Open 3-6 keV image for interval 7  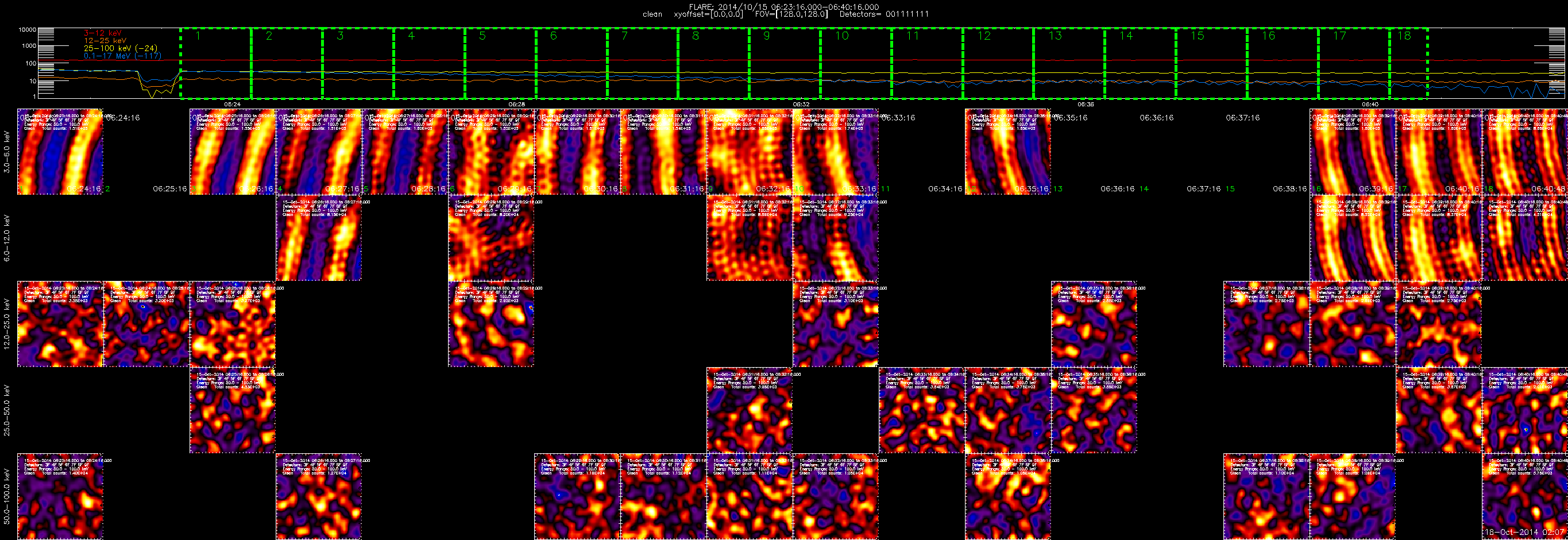[x=577, y=152]
